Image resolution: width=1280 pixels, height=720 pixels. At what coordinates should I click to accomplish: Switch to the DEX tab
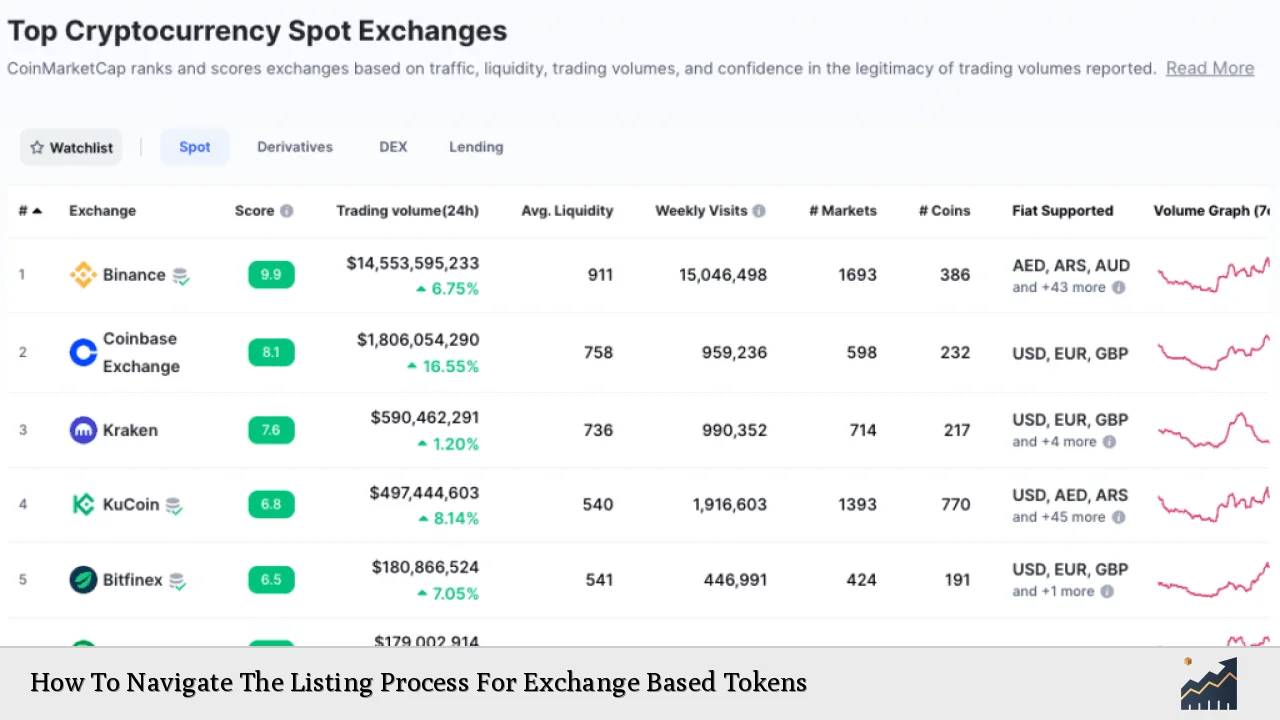[393, 147]
